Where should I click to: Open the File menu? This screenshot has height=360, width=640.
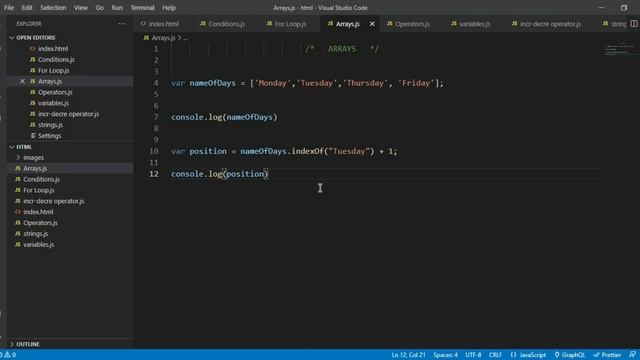pos(9,8)
